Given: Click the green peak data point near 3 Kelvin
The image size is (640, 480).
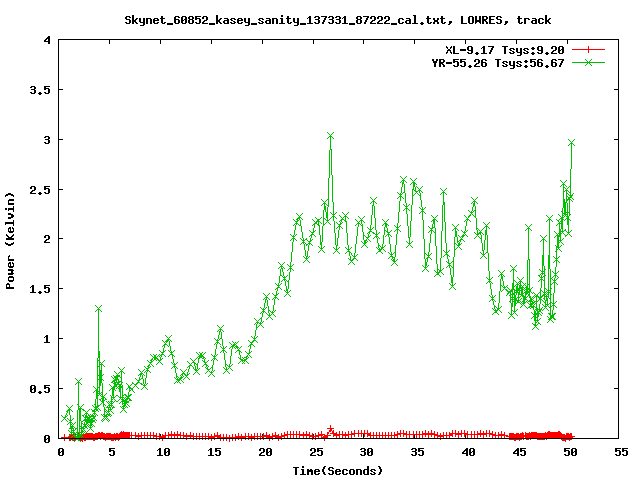Looking at the screenshot, I should pyautogui.click(x=331, y=136).
